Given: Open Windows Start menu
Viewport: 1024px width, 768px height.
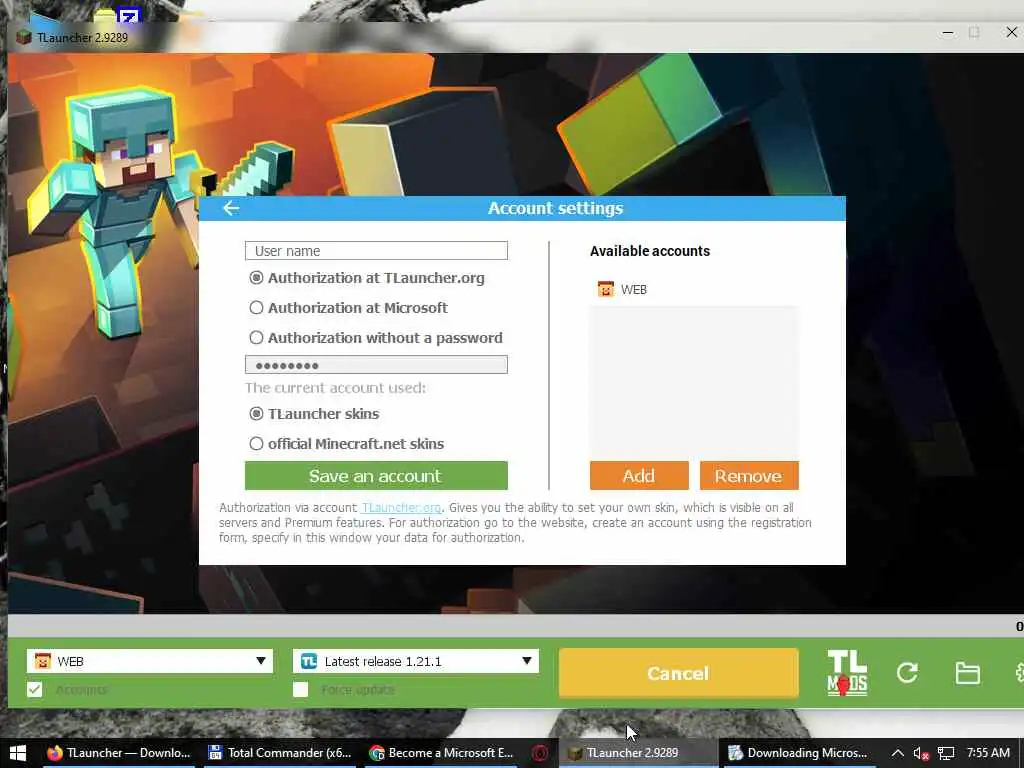Looking at the screenshot, I should 18,752.
